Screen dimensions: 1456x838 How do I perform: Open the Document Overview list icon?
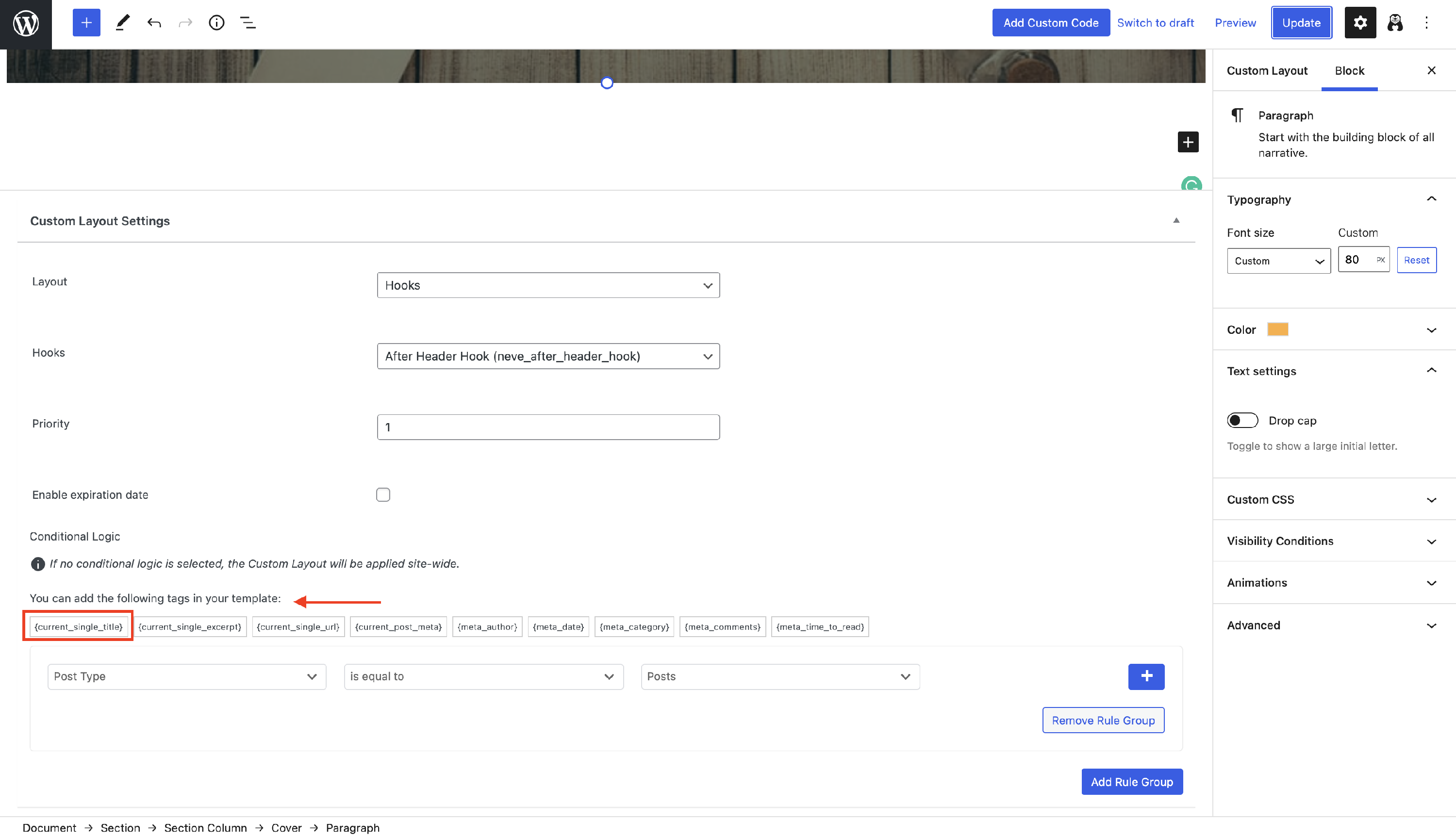click(x=248, y=22)
